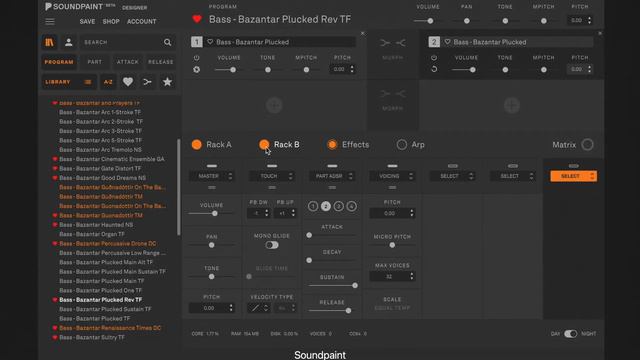Switch to PART tab
This screenshot has width=640, height=360.
95,62
